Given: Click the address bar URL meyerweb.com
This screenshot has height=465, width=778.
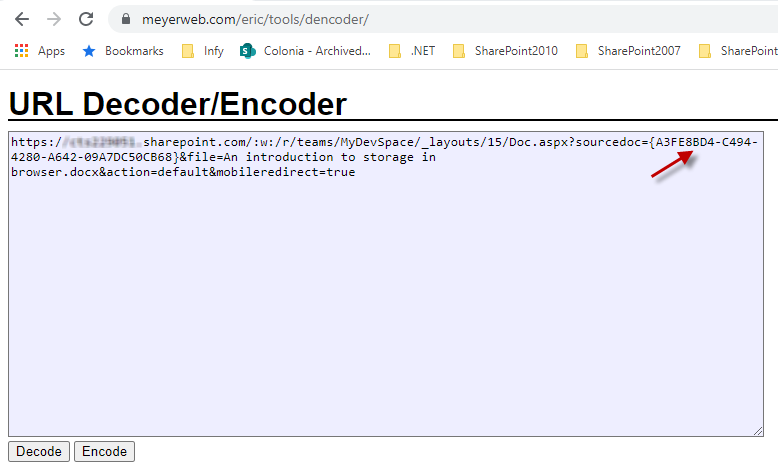Looking at the screenshot, I should [x=255, y=19].
